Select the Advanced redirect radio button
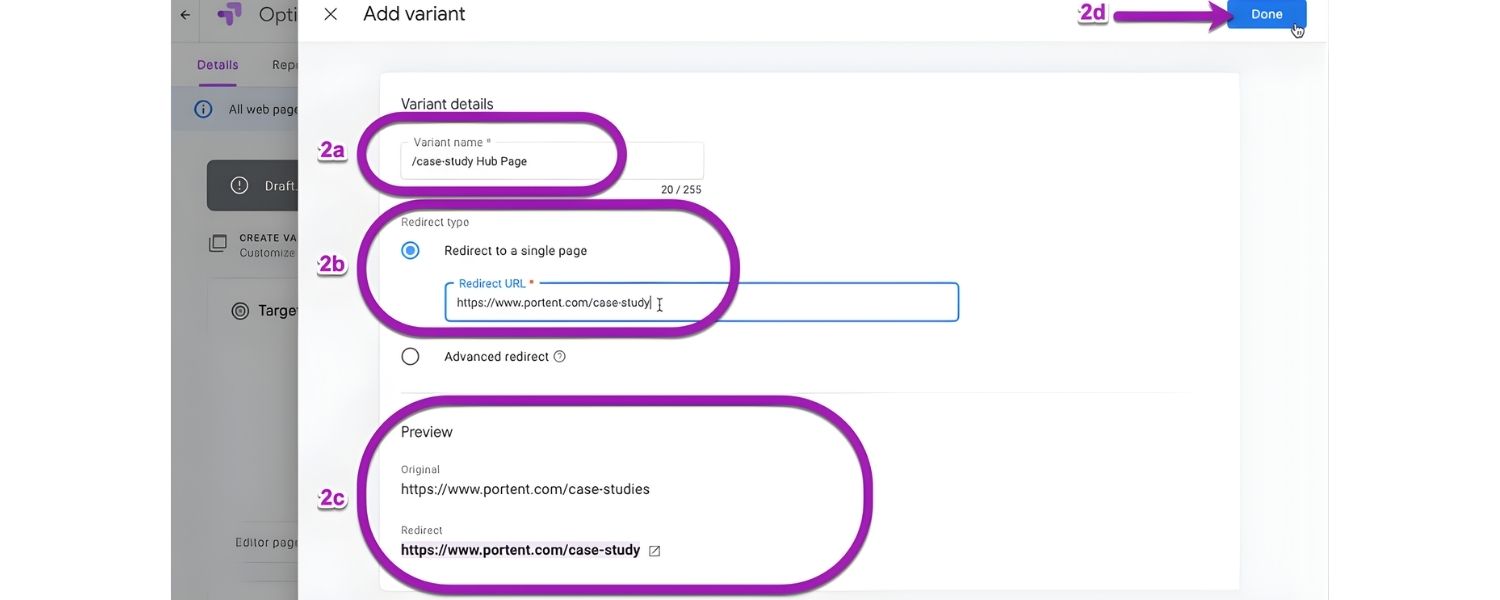This screenshot has width=1500, height=600. [410, 356]
